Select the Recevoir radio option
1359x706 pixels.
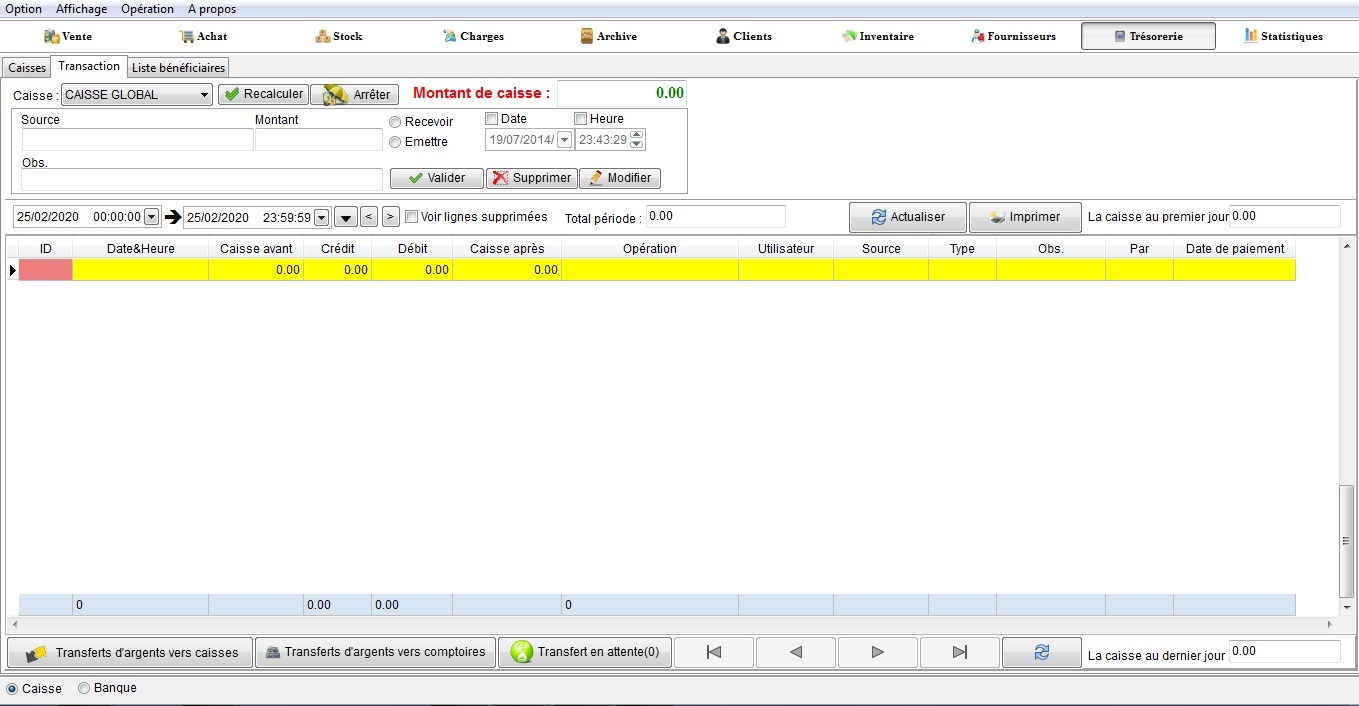click(x=396, y=122)
